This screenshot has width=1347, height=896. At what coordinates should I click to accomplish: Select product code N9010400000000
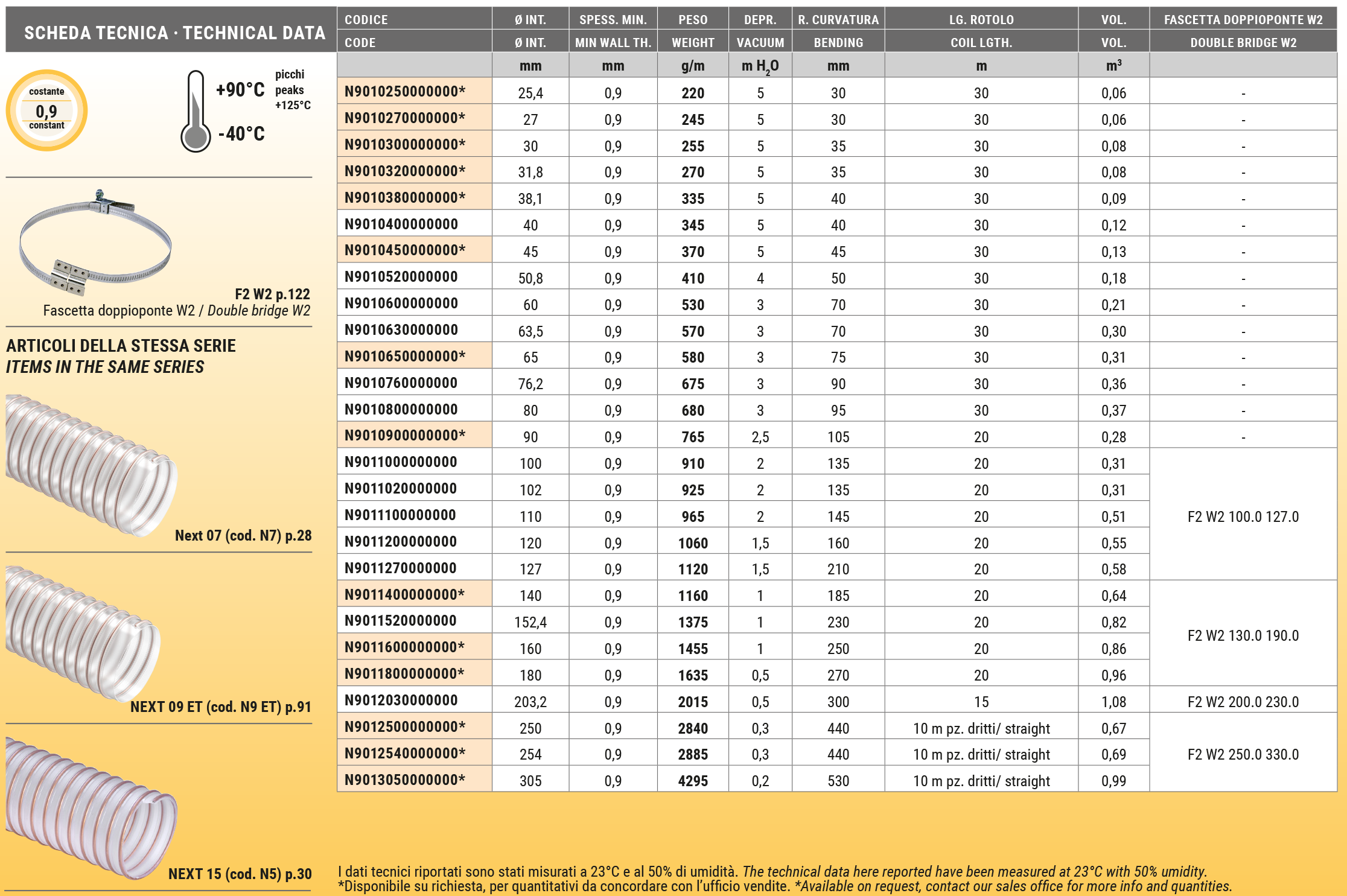click(401, 224)
